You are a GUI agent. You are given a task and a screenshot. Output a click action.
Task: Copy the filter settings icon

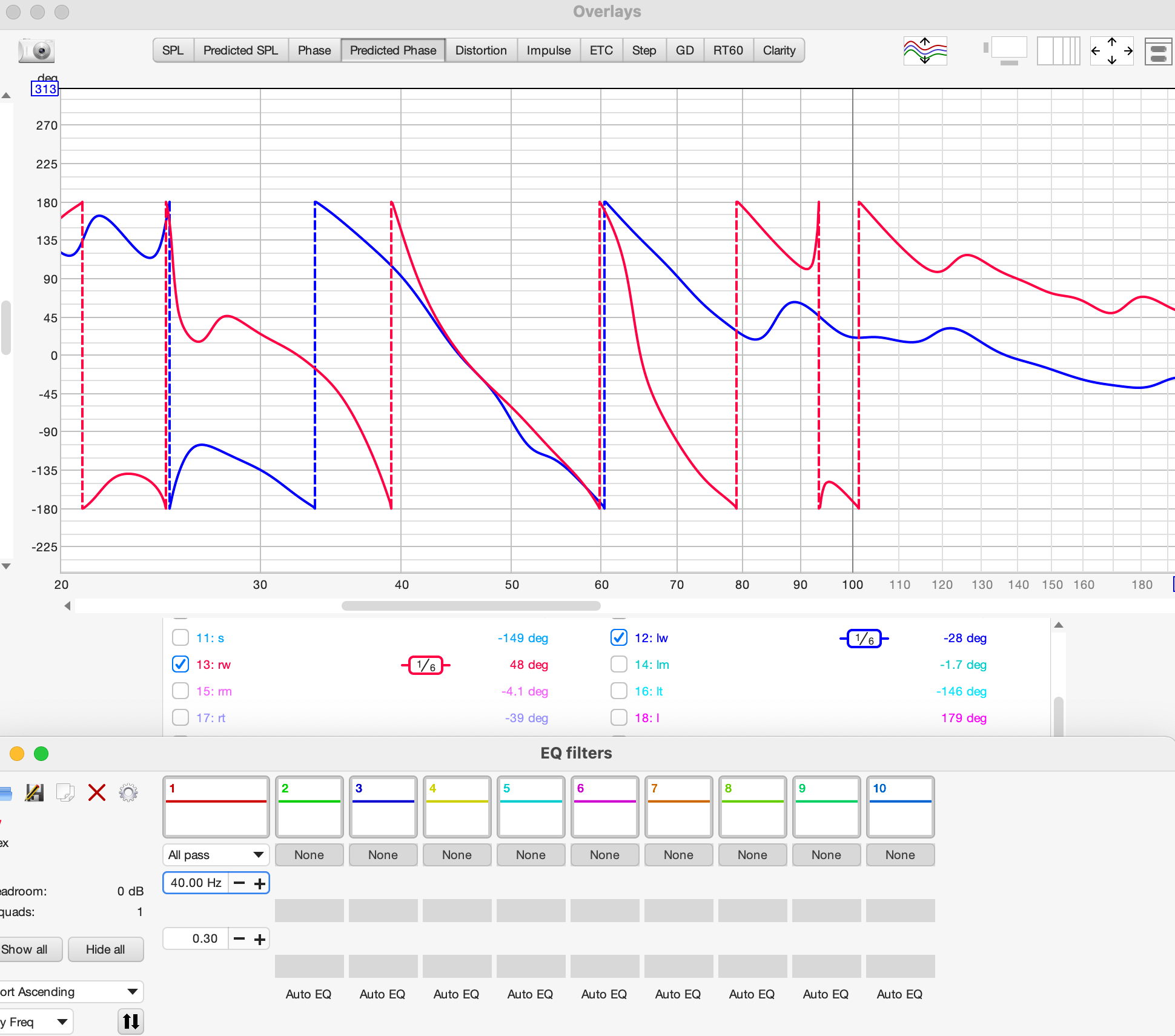pos(65,792)
